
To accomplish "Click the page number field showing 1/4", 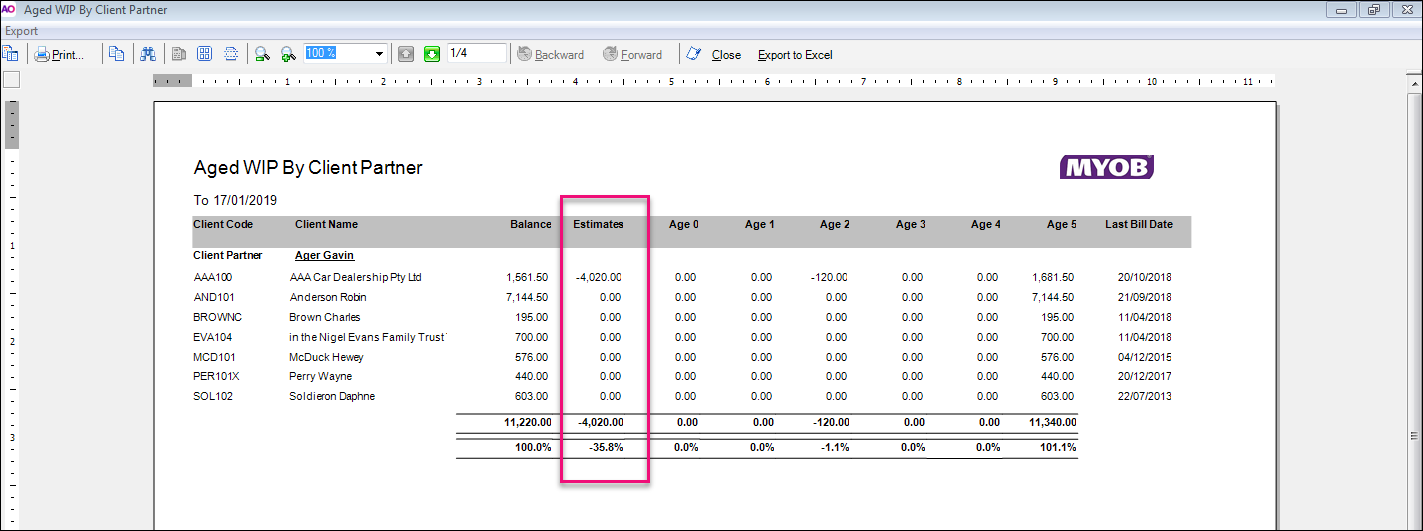I will coord(476,53).
